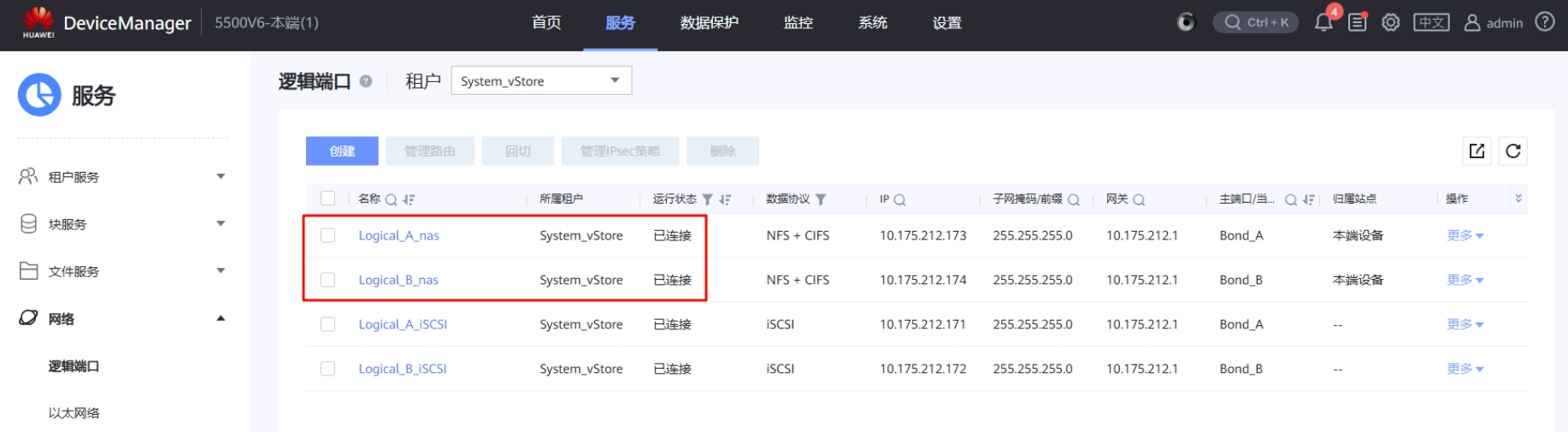Click the export icon above the table

click(1477, 151)
